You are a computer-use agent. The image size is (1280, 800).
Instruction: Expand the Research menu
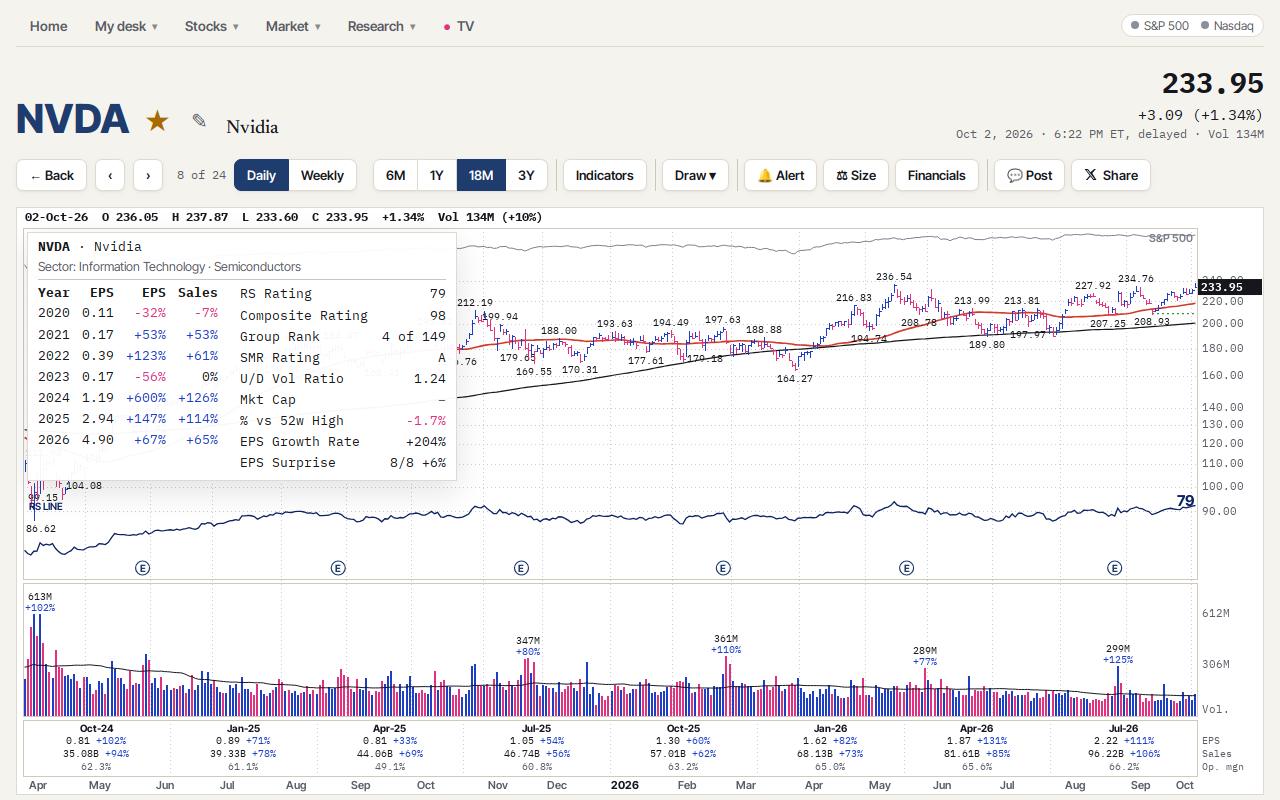382,26
